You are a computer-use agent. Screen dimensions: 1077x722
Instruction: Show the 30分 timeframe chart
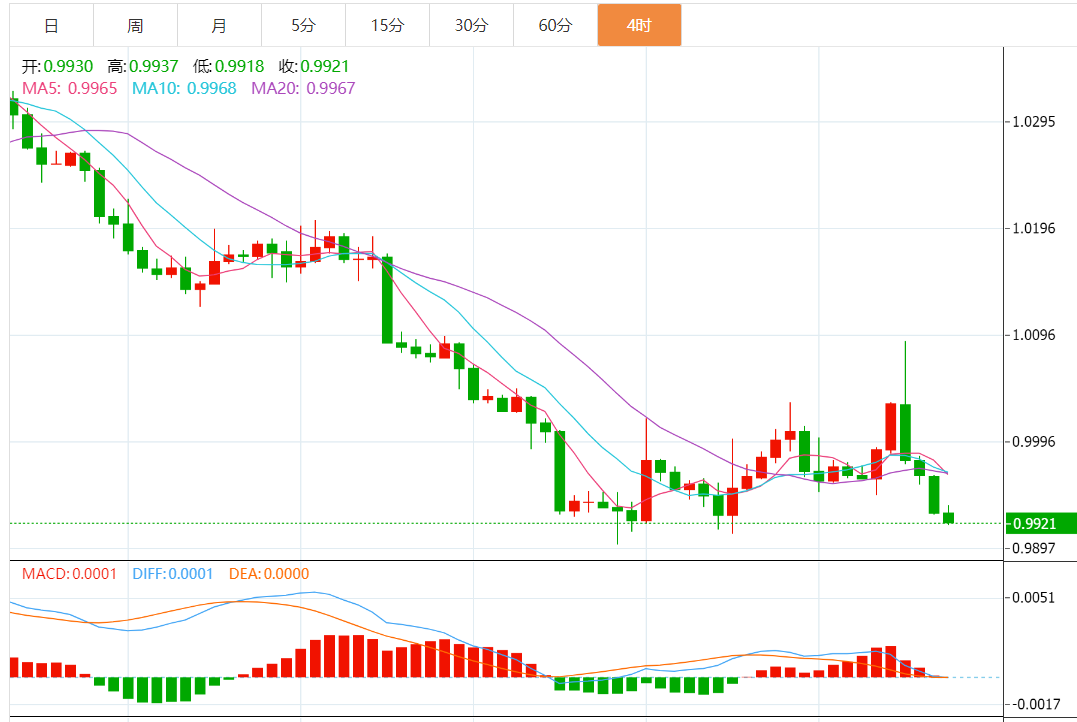click(471, 25)
